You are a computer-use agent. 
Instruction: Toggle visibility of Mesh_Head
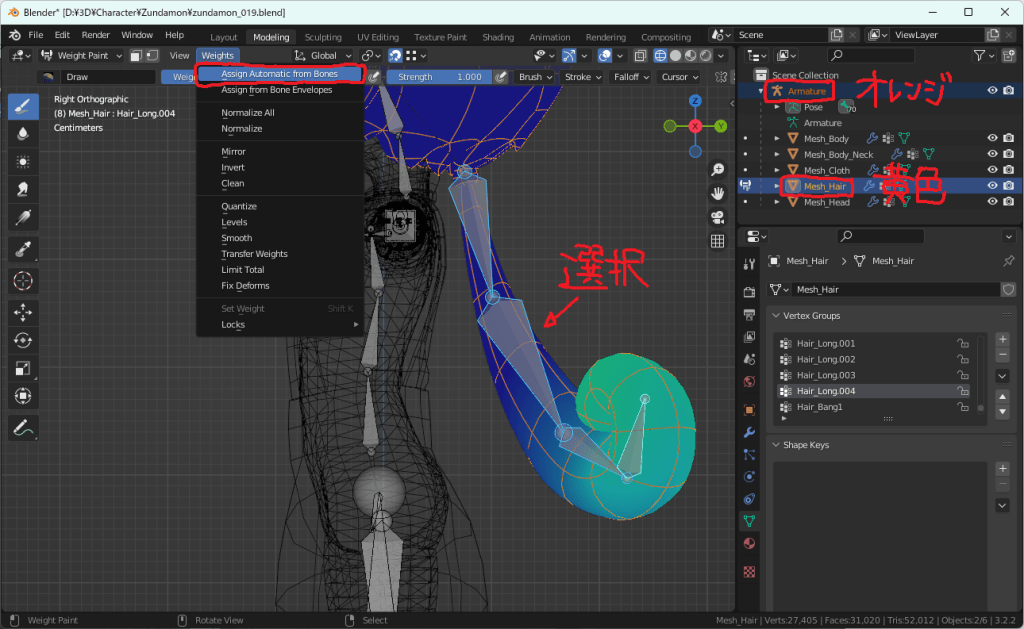pos(993,202)
